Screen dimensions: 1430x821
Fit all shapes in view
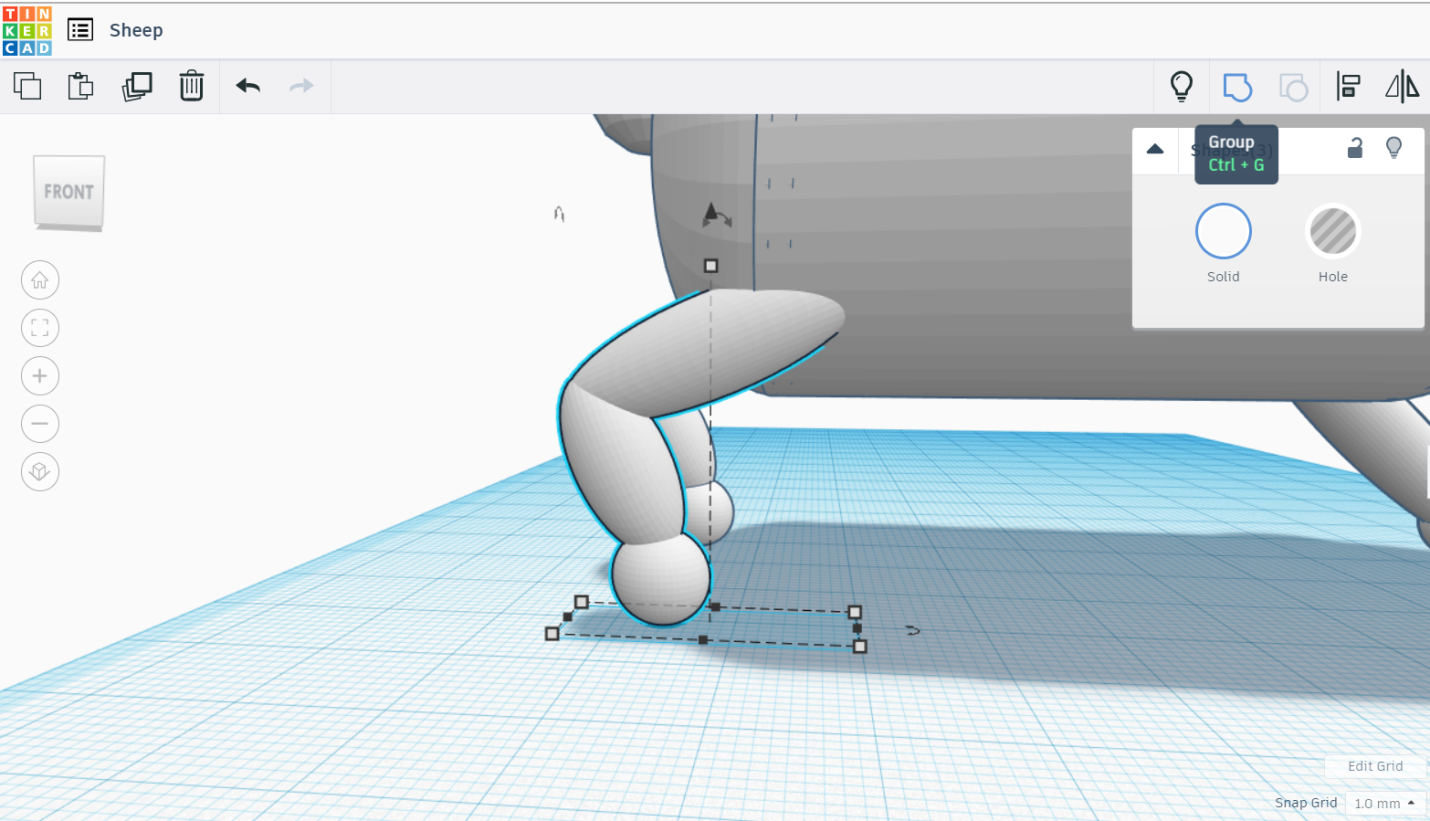40,328
